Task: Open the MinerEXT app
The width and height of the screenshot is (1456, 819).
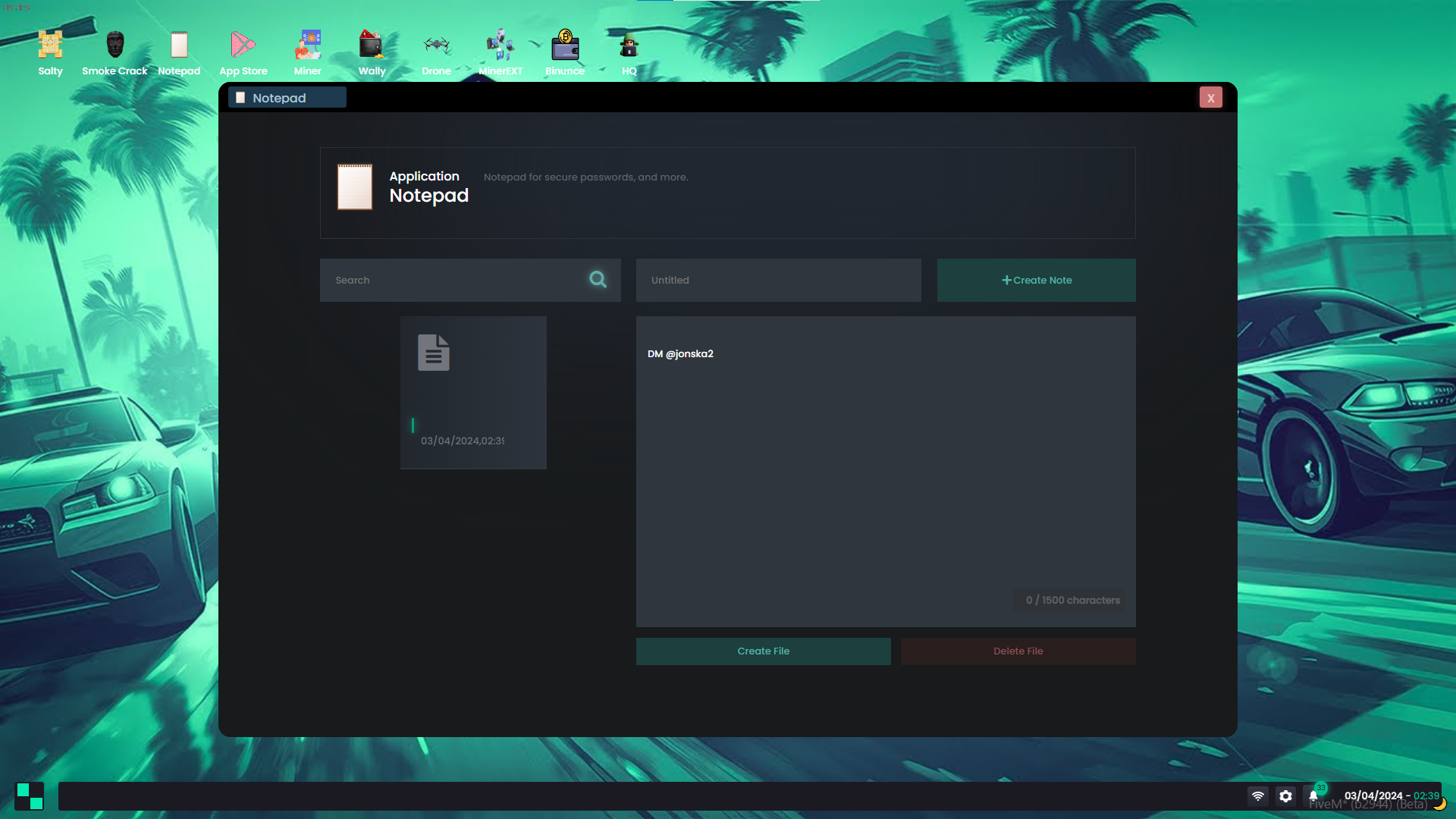Action: (x=500, y=53)
